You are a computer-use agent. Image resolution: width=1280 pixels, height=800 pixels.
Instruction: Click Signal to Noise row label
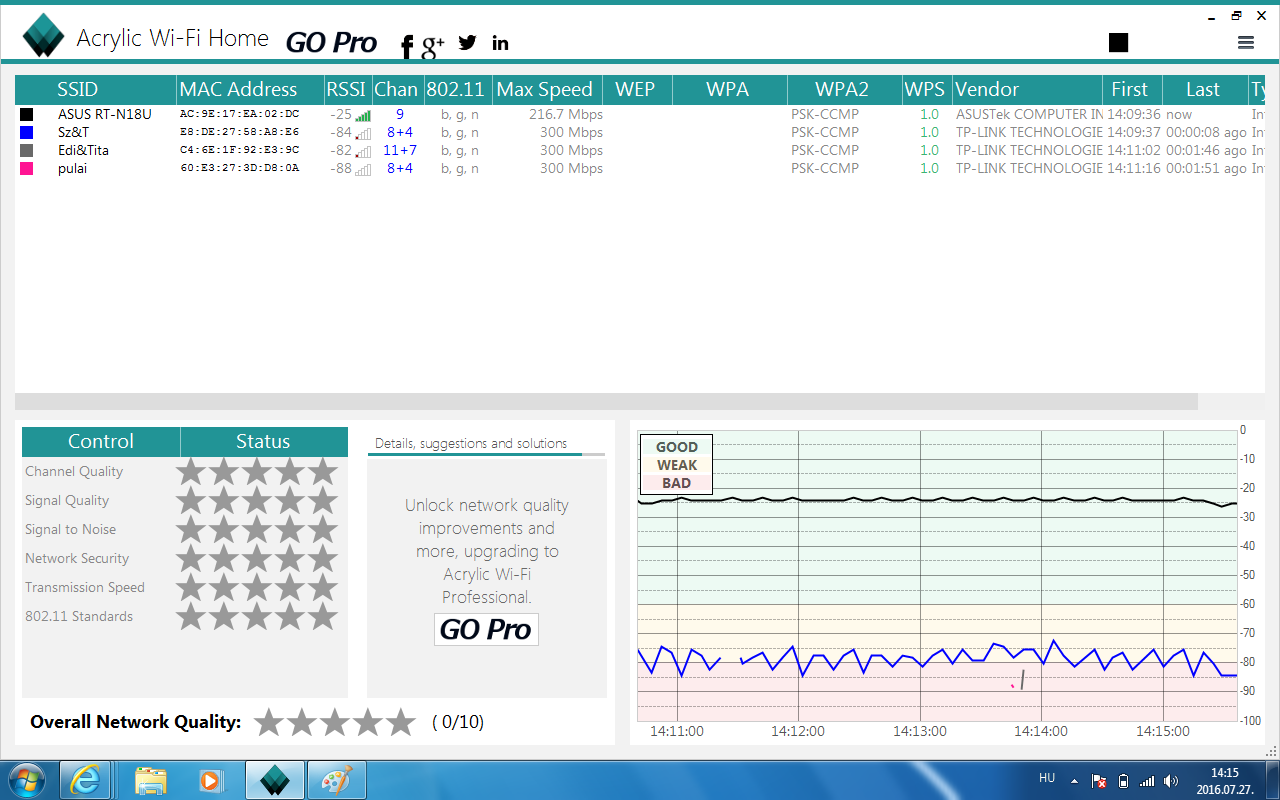point(70,529)
